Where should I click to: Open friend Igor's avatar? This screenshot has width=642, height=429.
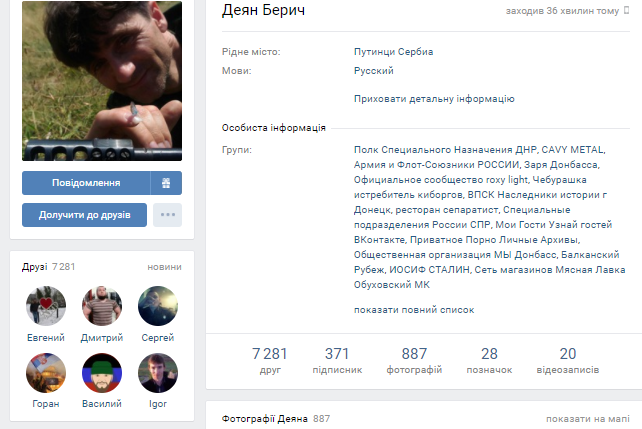tap(158, 373)
